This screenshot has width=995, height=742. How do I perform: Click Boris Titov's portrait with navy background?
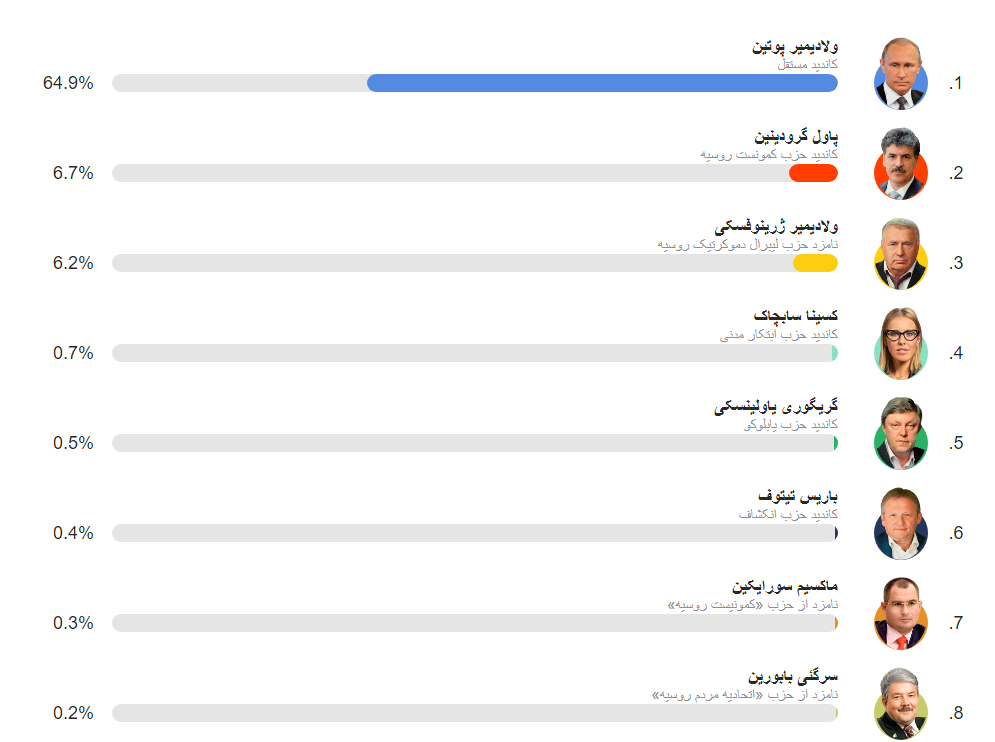tap(900, 524)
